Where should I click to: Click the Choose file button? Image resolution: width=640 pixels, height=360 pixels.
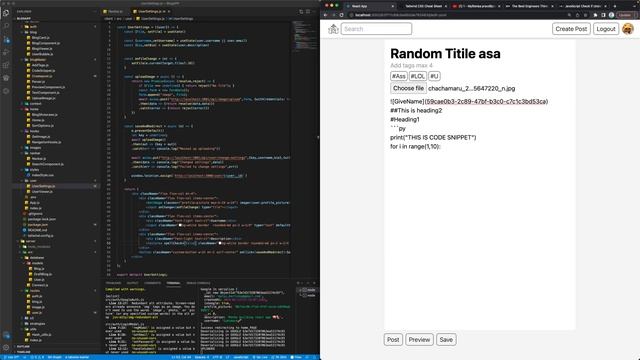[x=408, y=88]
